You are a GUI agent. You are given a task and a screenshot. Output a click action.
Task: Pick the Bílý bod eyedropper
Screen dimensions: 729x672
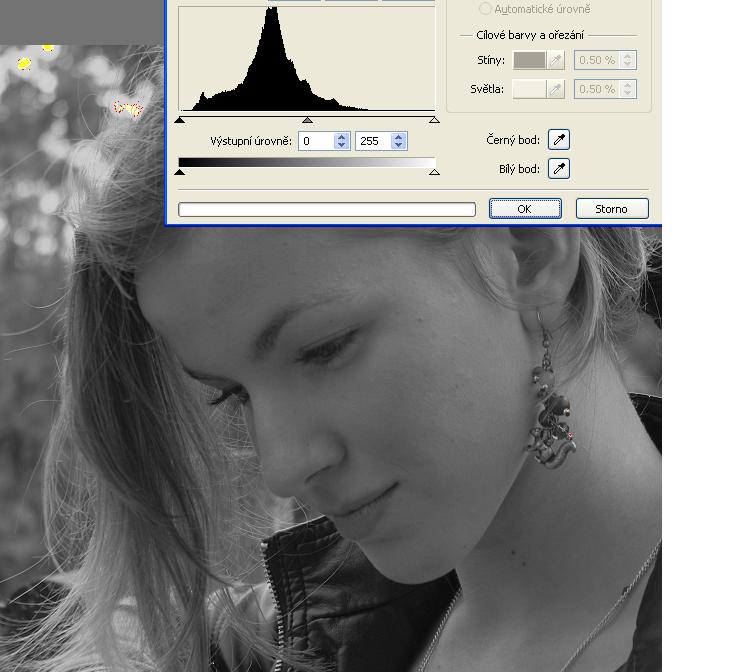click(559, 169)
